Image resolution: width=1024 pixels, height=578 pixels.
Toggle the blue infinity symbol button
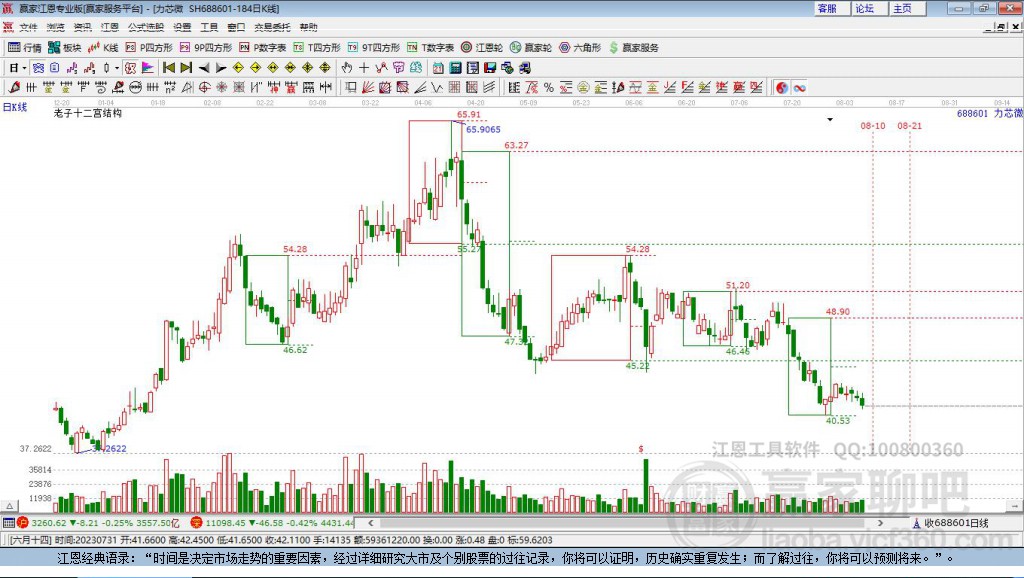799,88
